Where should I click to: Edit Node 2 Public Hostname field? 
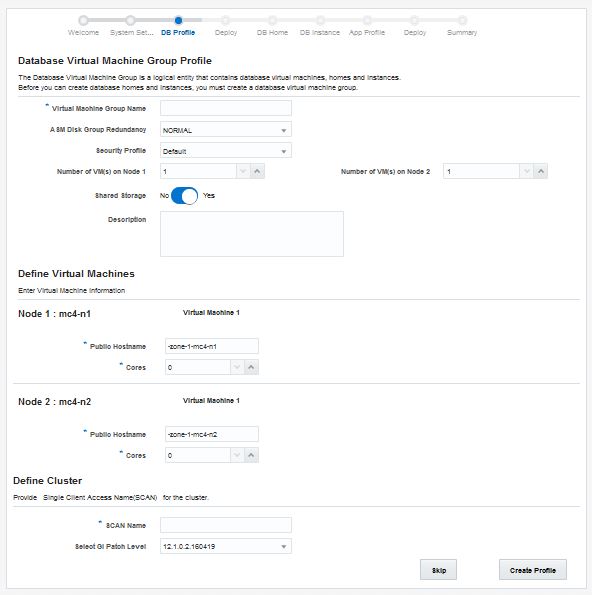tap(212, 434)
